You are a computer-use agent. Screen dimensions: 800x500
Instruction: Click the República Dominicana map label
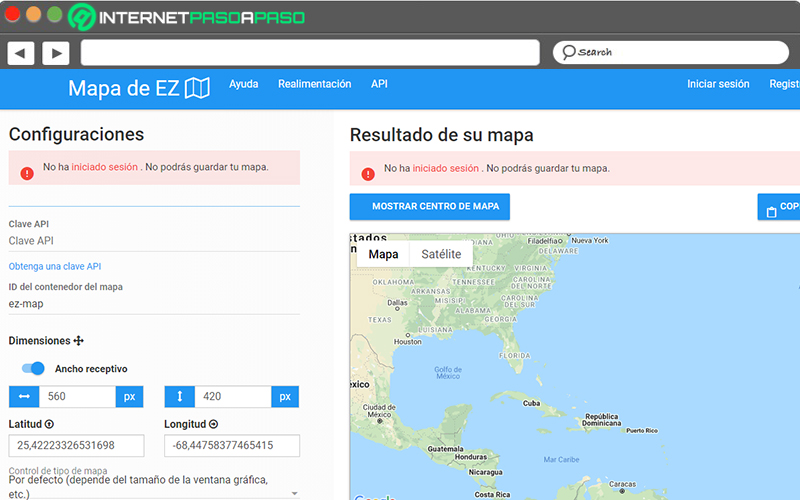(602, 420)
